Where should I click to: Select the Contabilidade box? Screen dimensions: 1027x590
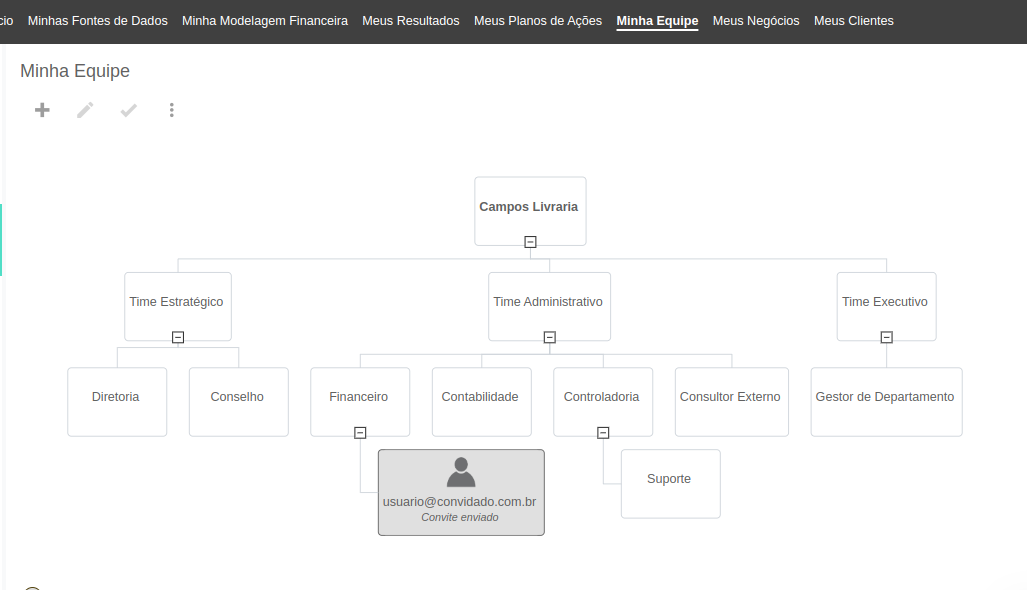point(481,401)
